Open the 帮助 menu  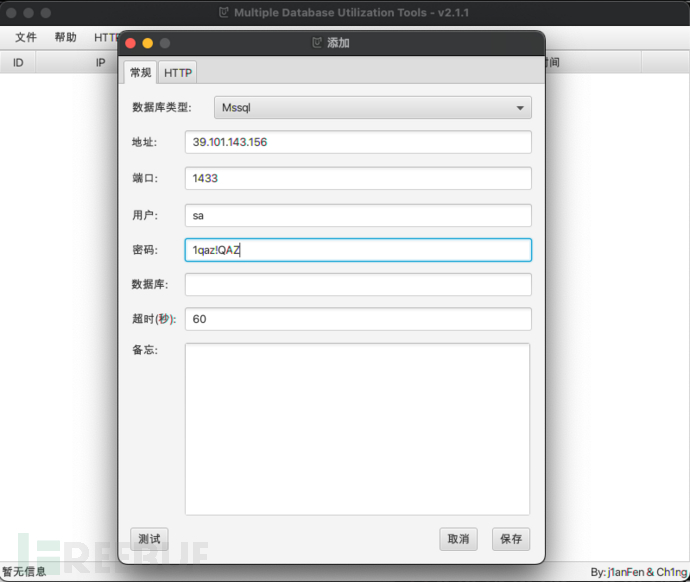tap(65, 37)
